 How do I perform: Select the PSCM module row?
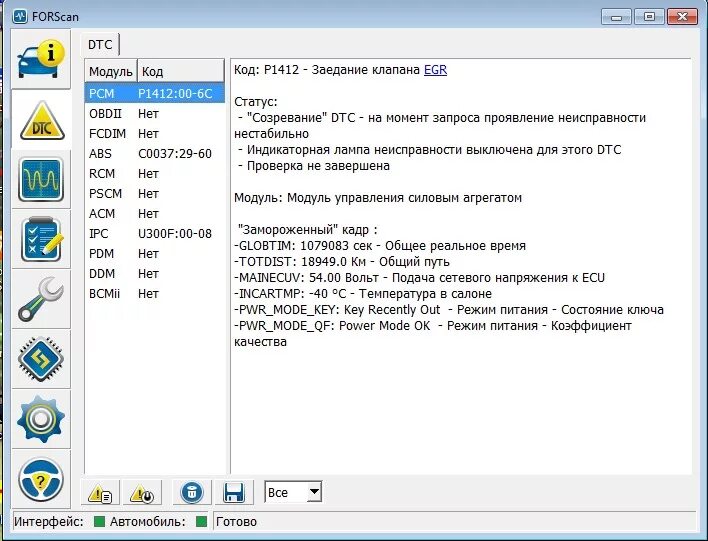click(x=154, y=194)
